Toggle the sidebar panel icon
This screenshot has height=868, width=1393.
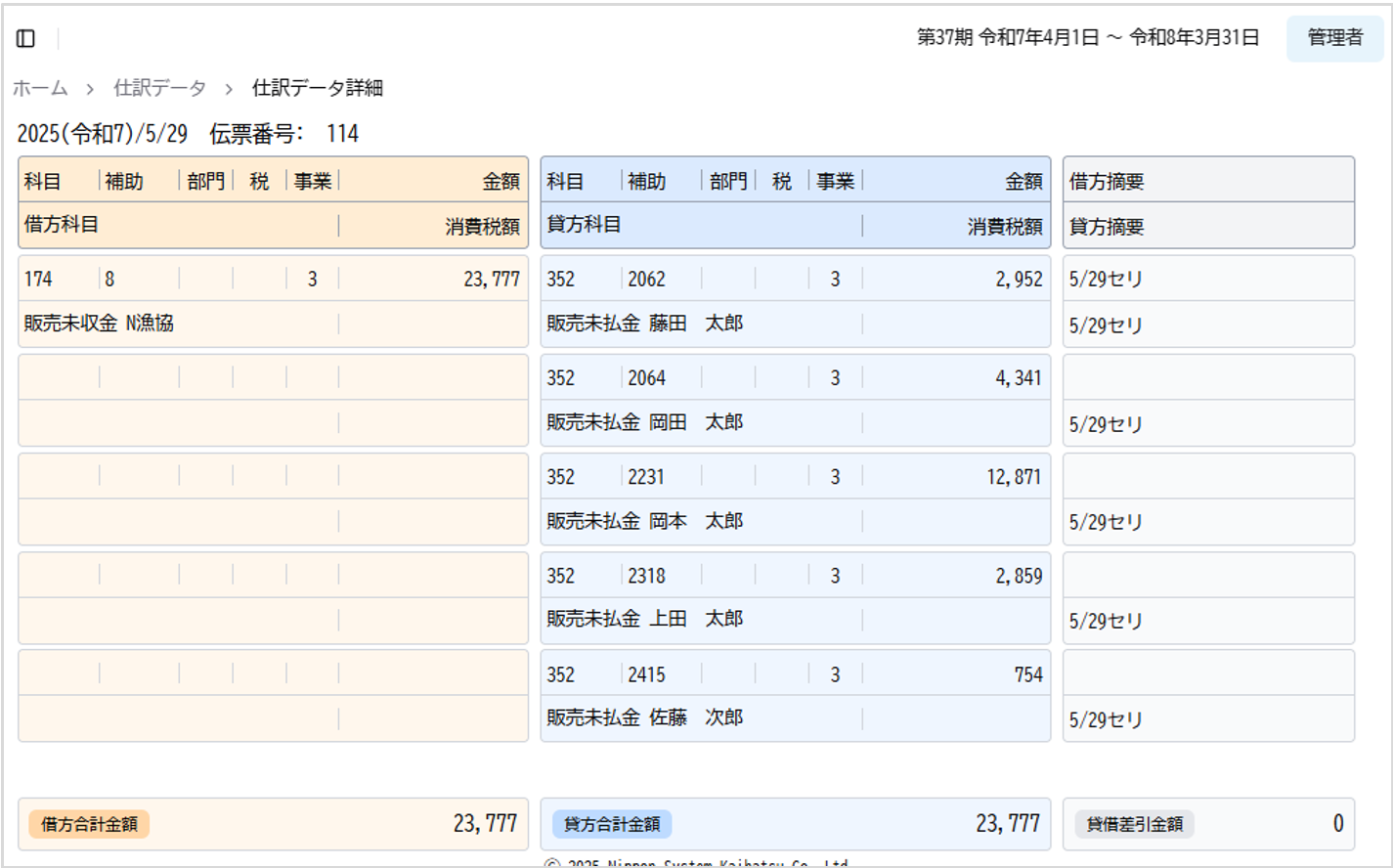click(26, 38)
